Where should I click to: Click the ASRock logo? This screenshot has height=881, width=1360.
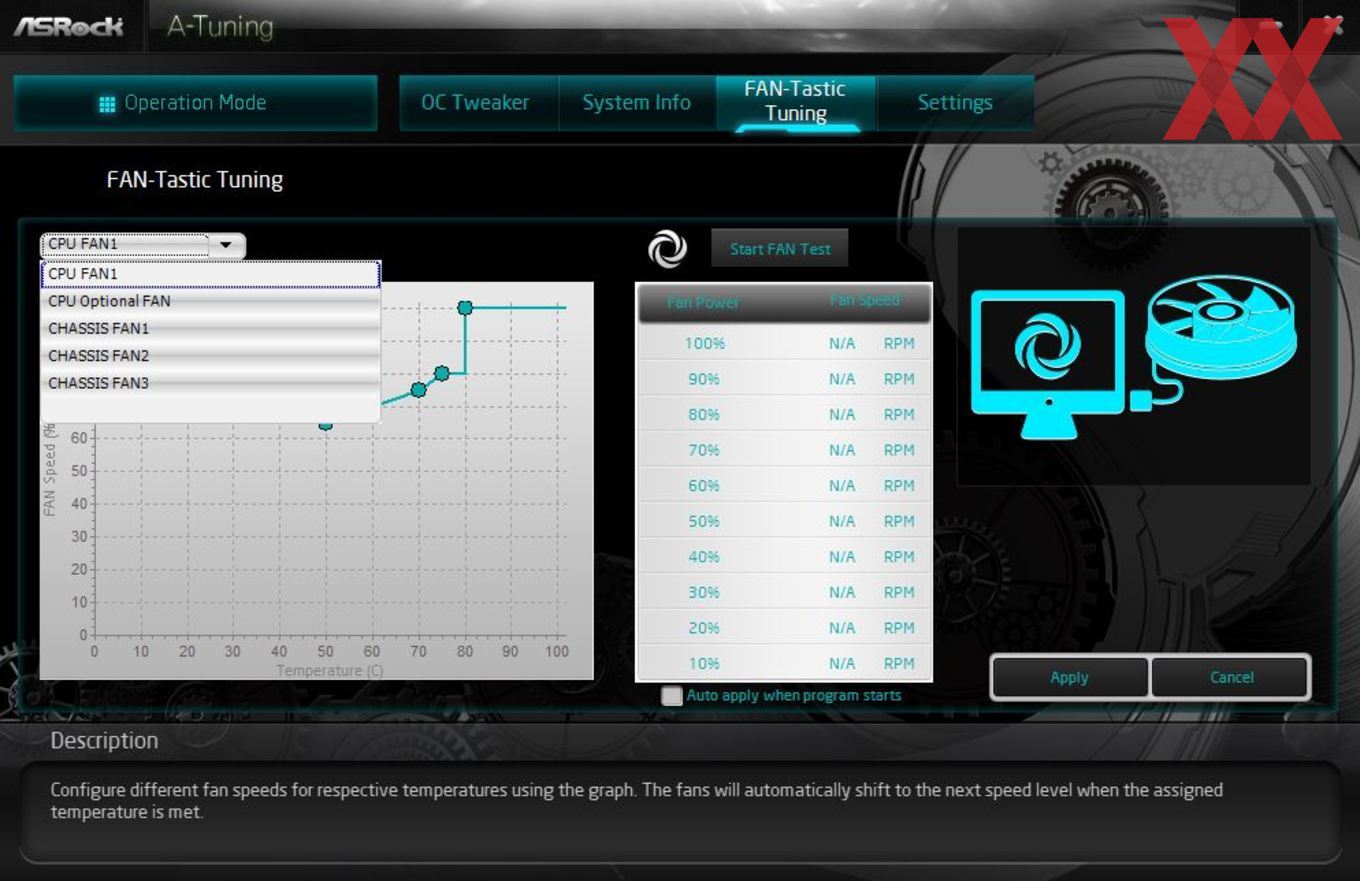pos(68,25)
